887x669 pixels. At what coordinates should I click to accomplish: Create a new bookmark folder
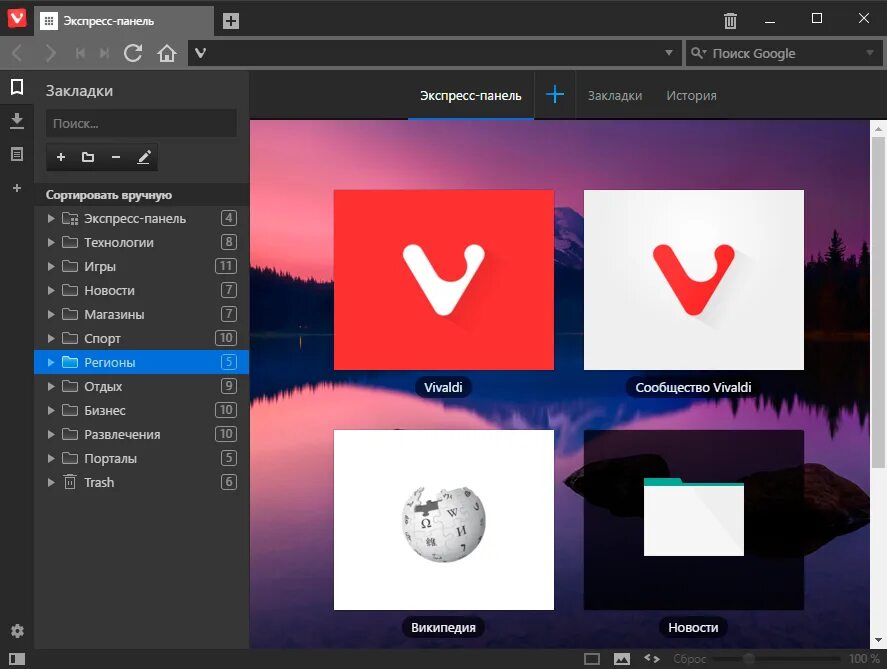click(x=88, y=157)
